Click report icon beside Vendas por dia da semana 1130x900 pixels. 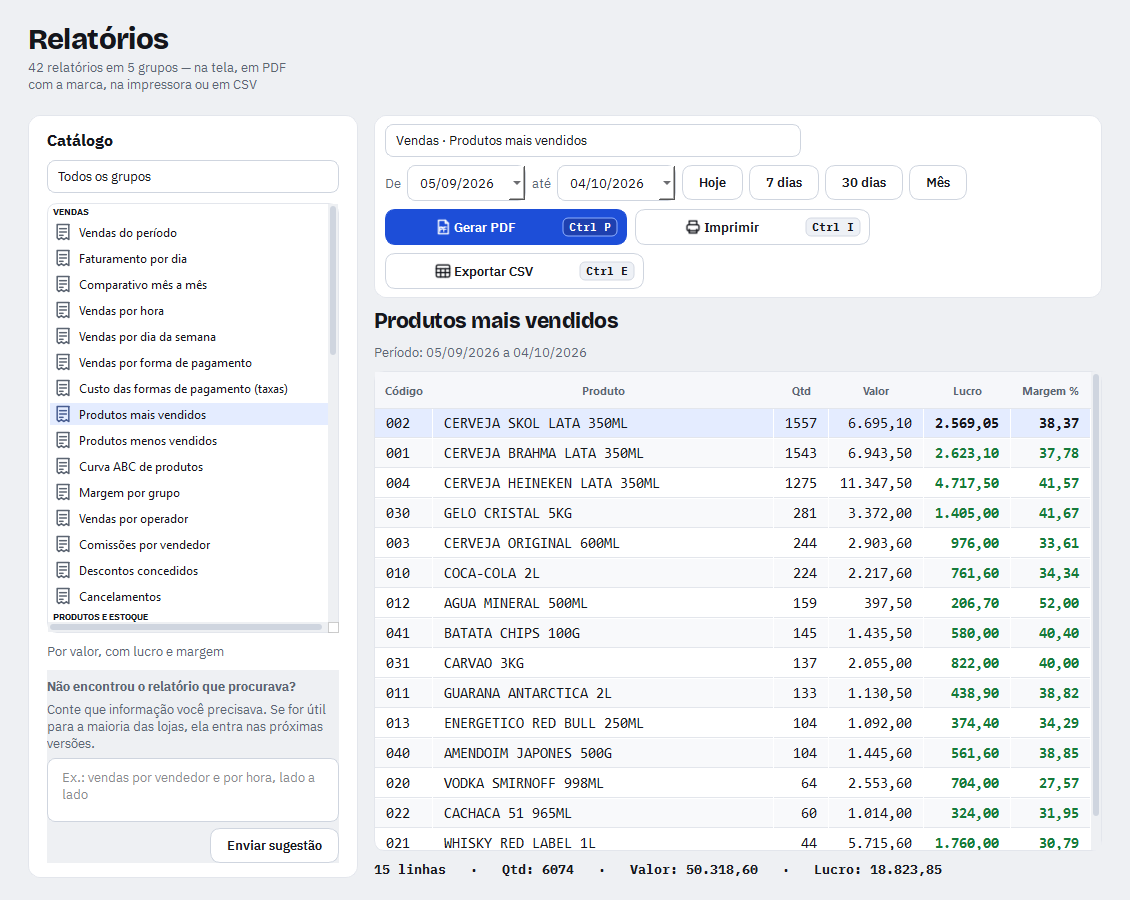pos(63,337)
